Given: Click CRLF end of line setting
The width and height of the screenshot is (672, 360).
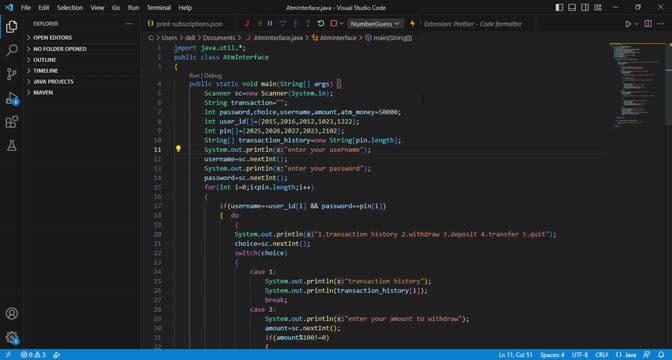Looking at the screenshot, I should pos(602,355).
